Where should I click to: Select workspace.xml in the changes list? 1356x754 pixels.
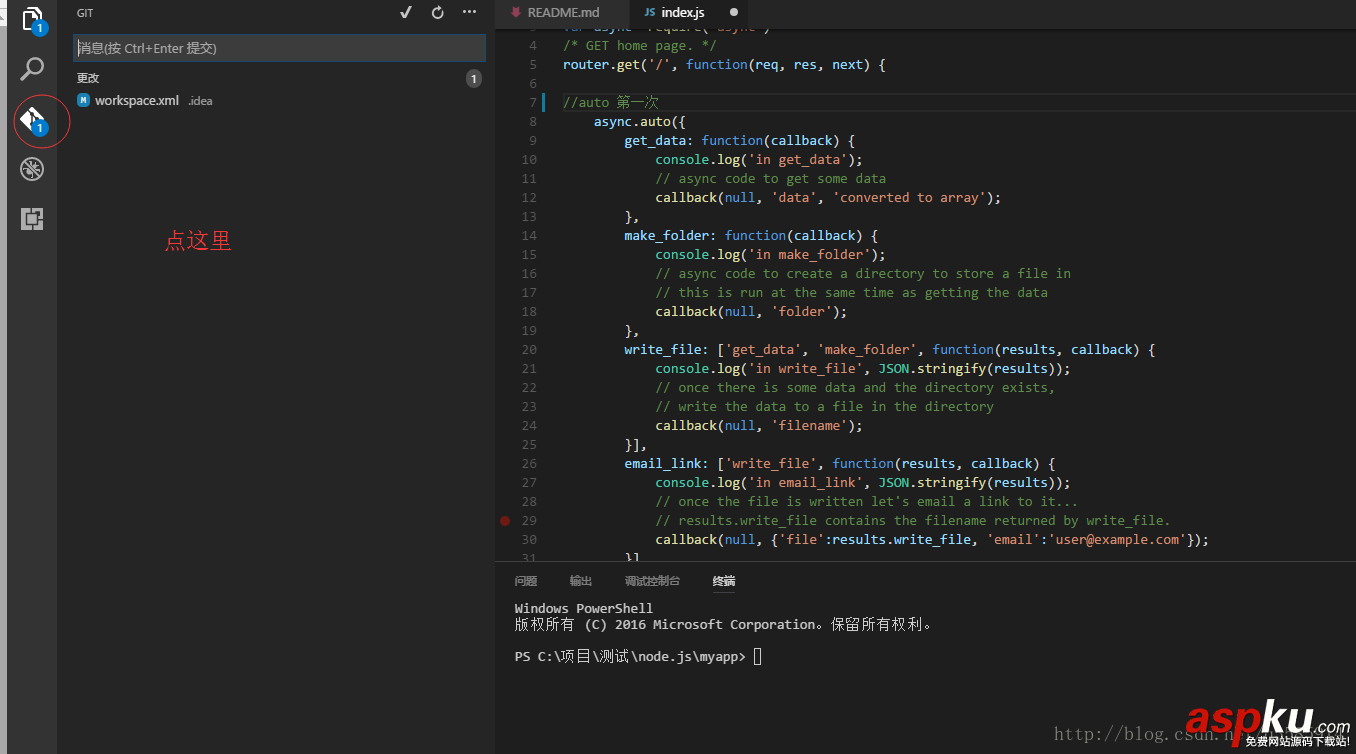137,100
